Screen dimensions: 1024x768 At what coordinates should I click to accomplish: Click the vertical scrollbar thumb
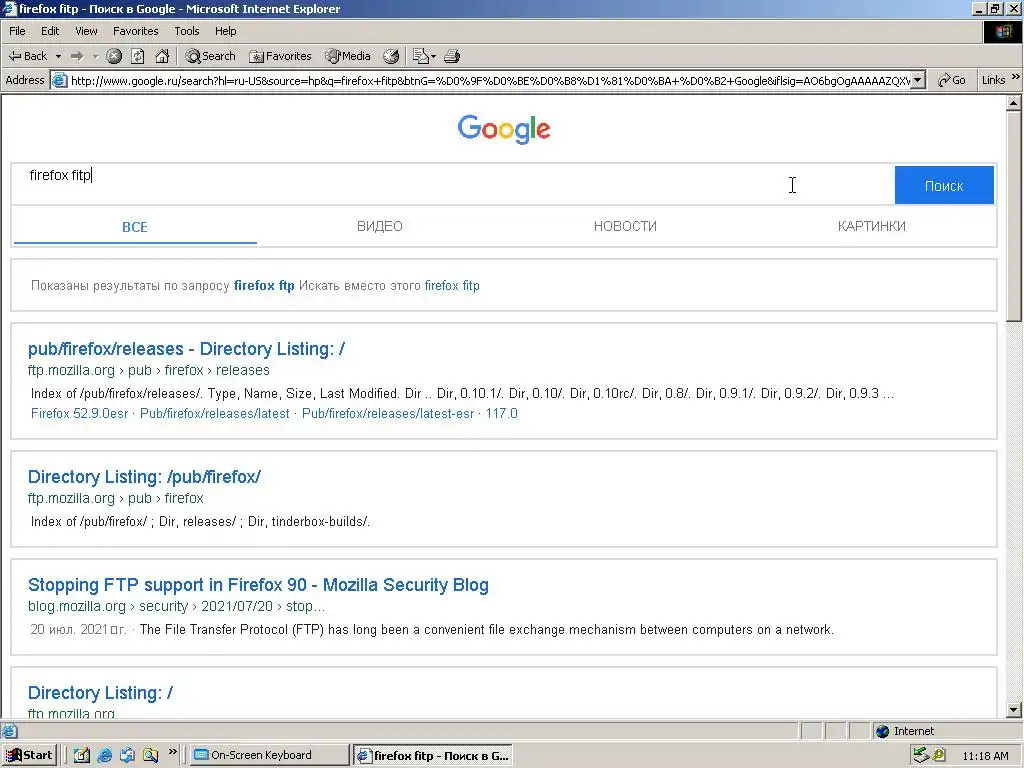tap(1014, 216)
